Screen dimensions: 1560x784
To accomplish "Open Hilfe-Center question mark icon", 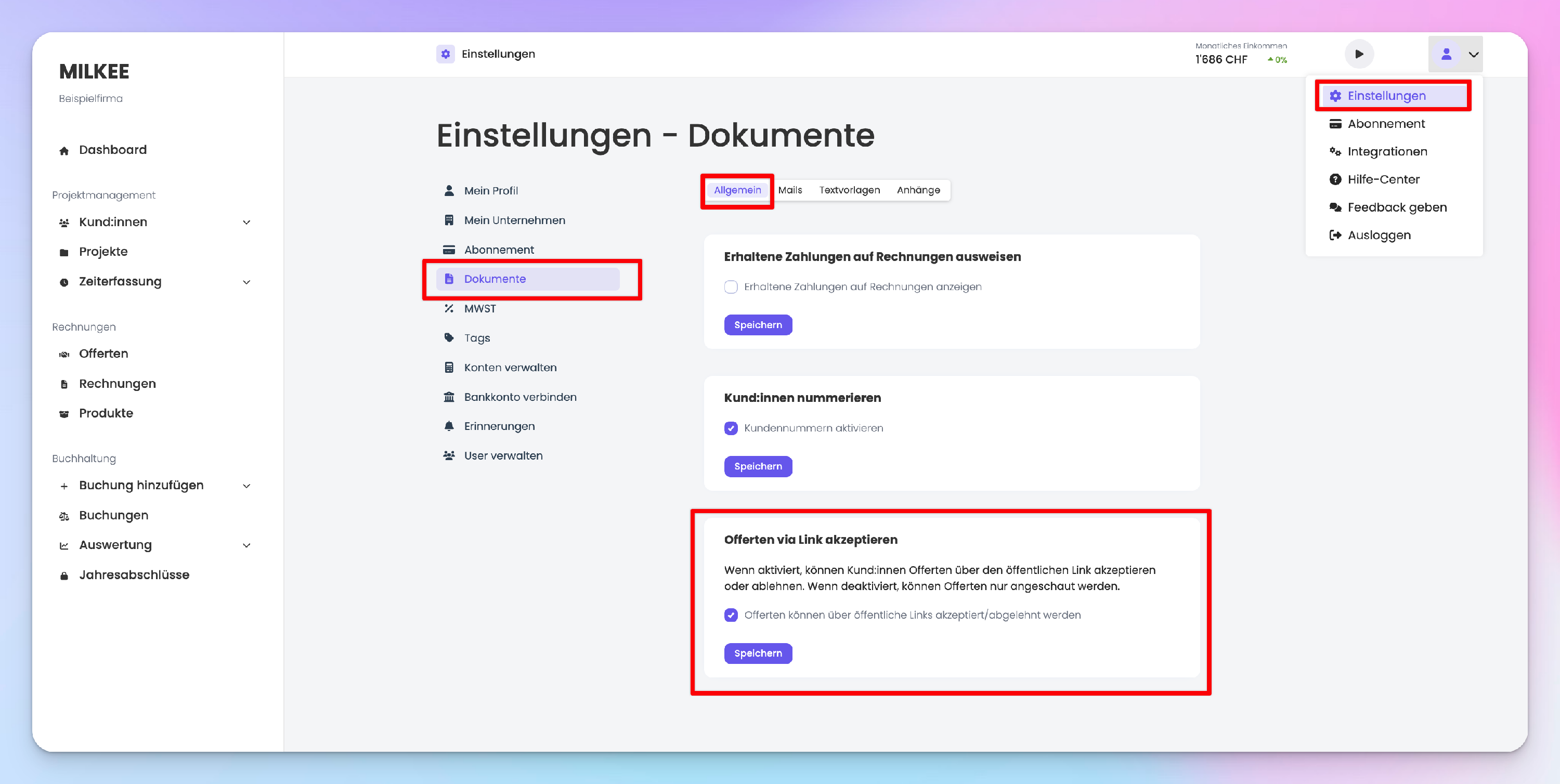I will [1335, 179].
